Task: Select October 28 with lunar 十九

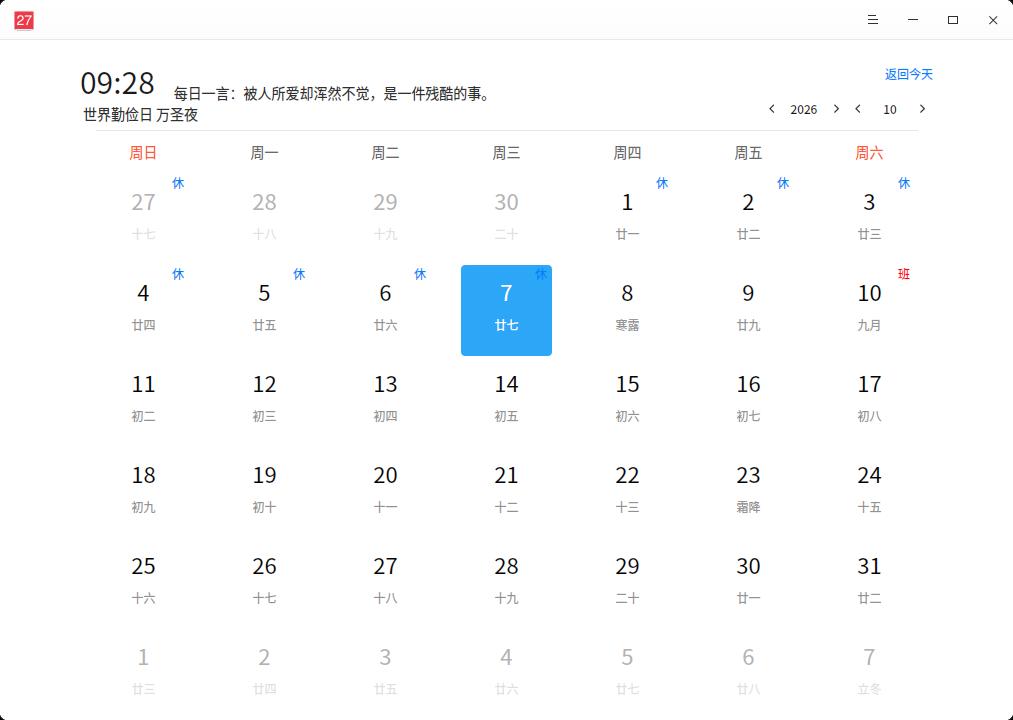Action: (506, 584)
